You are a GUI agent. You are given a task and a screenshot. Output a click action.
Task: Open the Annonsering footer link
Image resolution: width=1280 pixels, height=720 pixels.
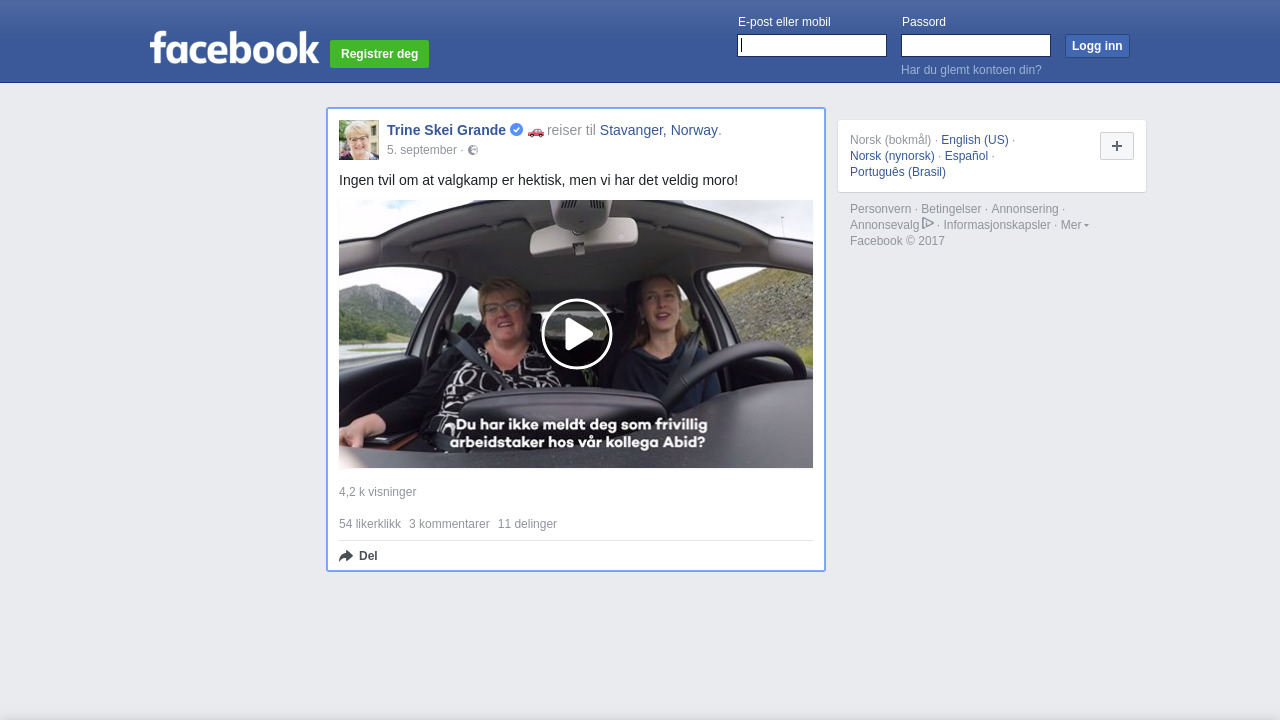[x=1025, y=209]
